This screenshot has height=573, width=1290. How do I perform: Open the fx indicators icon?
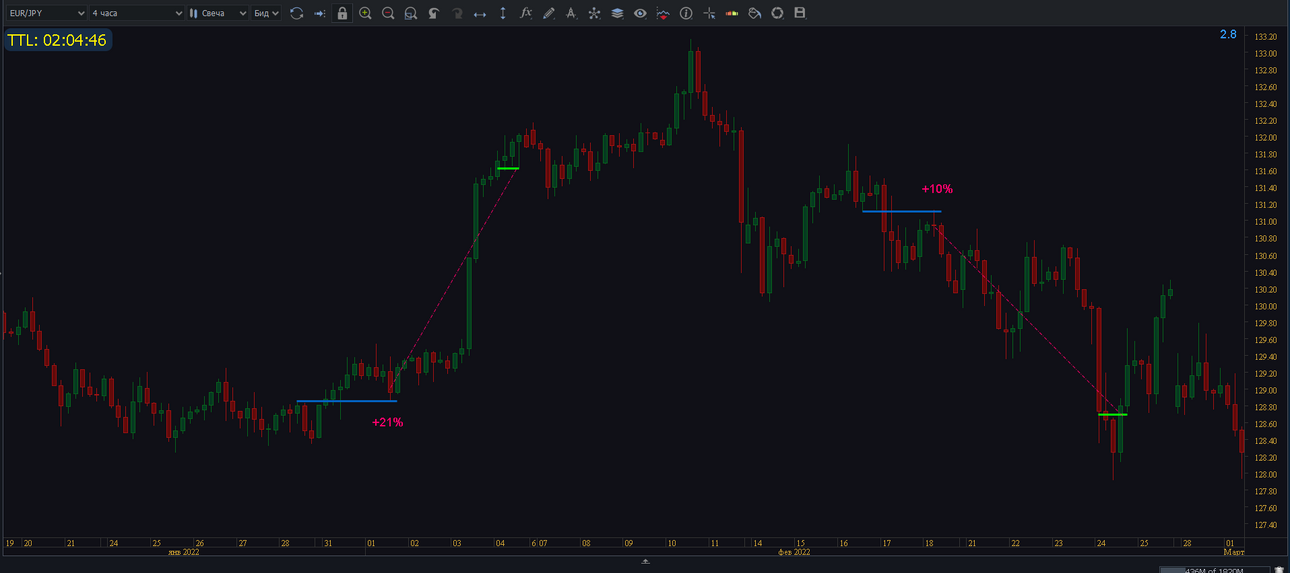526,13
